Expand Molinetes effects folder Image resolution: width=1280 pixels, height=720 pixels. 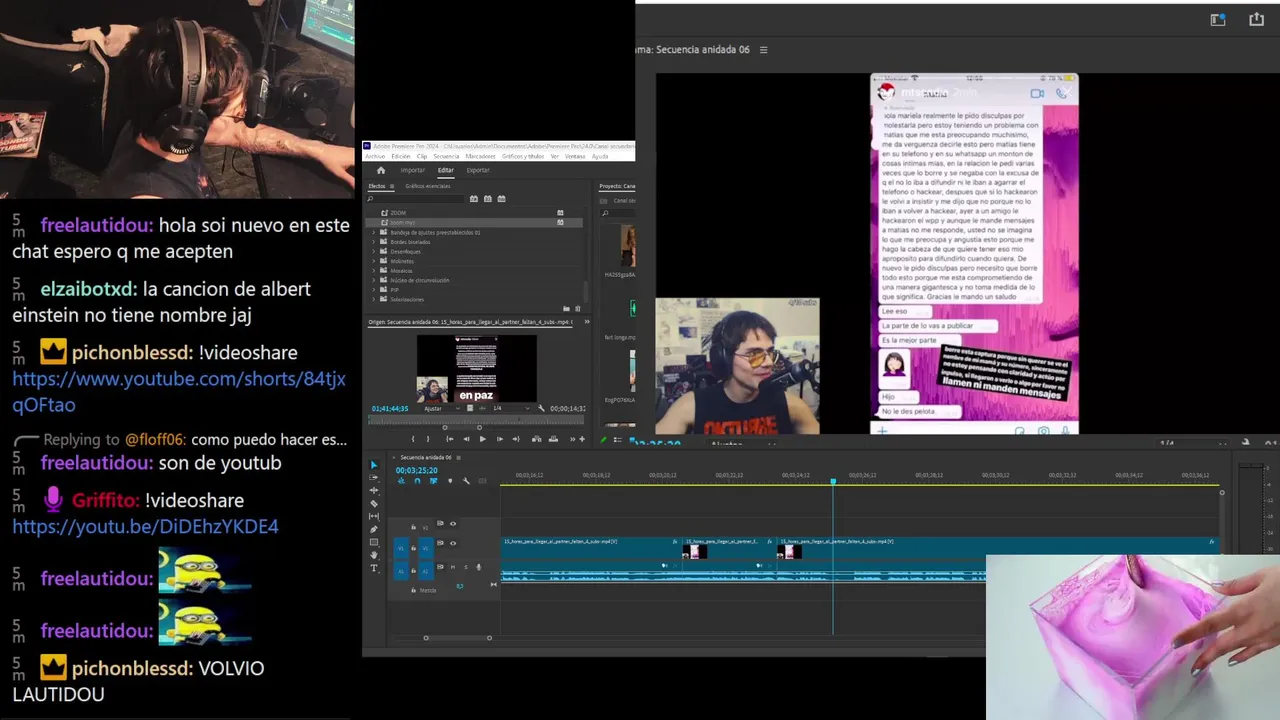pyautogui.click(x=374, y=261)
